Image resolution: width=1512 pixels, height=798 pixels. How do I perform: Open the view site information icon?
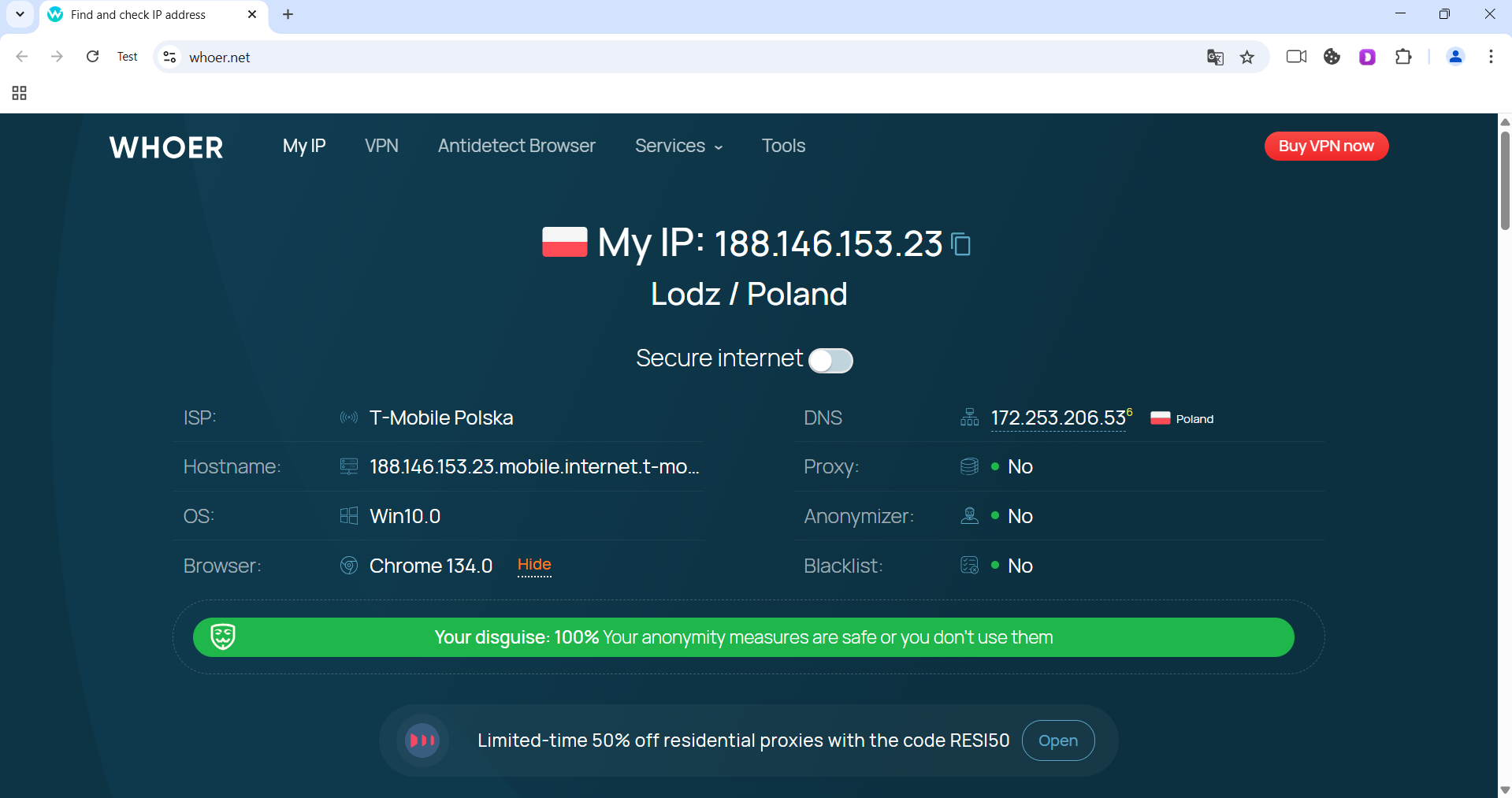pos(169,57)
